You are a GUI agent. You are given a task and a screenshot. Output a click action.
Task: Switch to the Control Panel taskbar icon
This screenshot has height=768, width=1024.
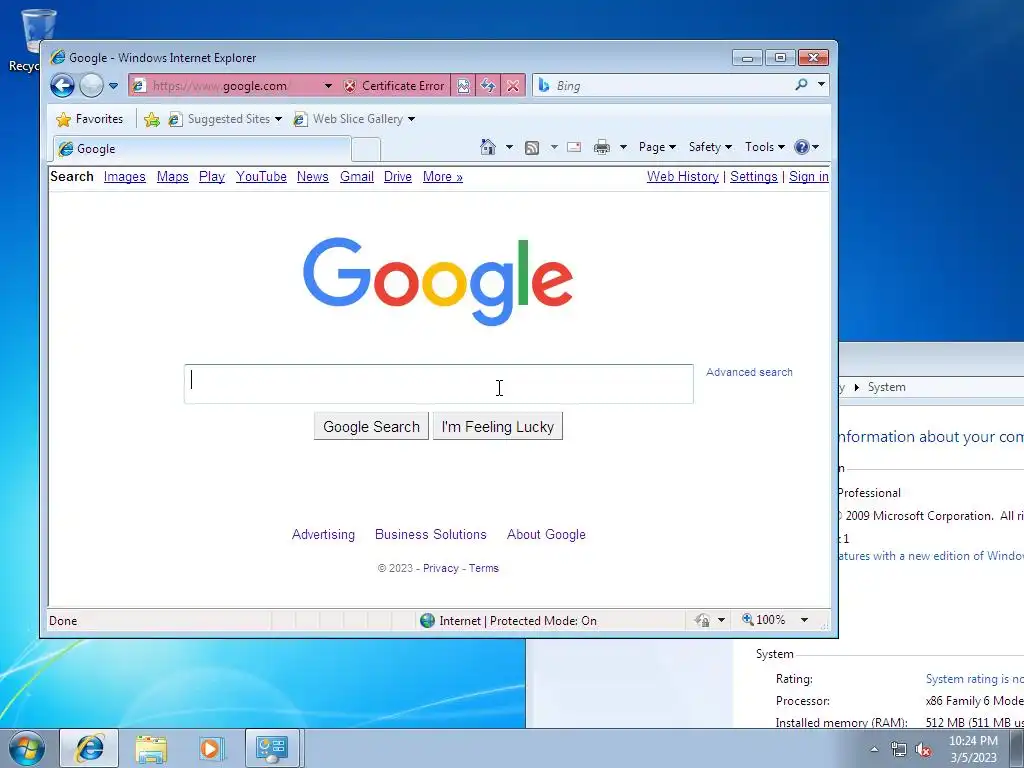(272, 748)
